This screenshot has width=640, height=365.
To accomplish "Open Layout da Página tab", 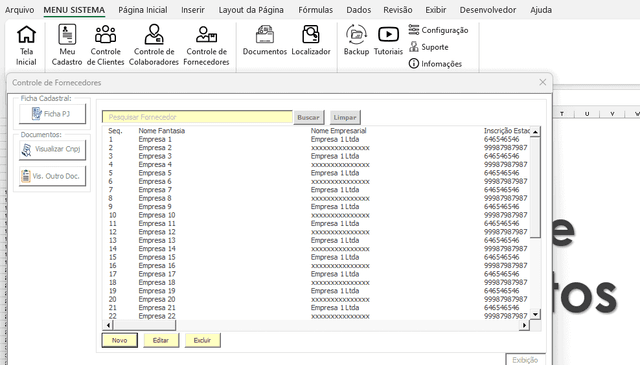I will [251, 10].
